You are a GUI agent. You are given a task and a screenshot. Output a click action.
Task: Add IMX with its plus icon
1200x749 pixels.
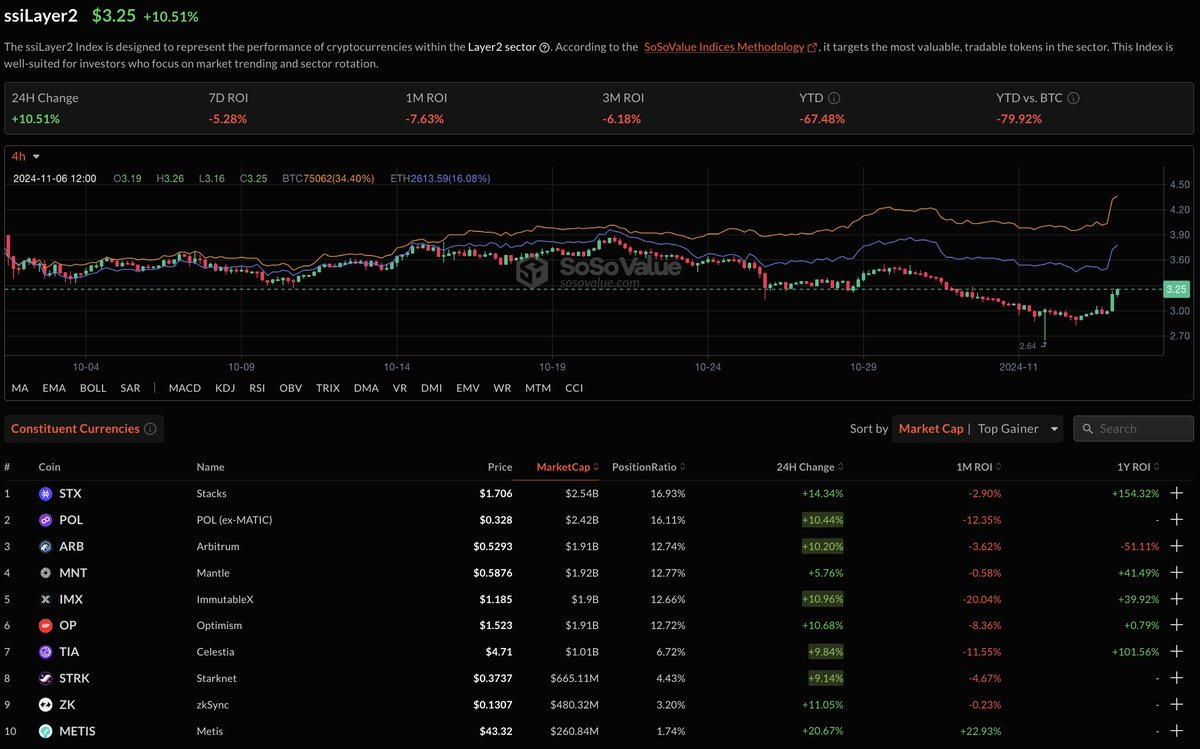point(1177,599)
